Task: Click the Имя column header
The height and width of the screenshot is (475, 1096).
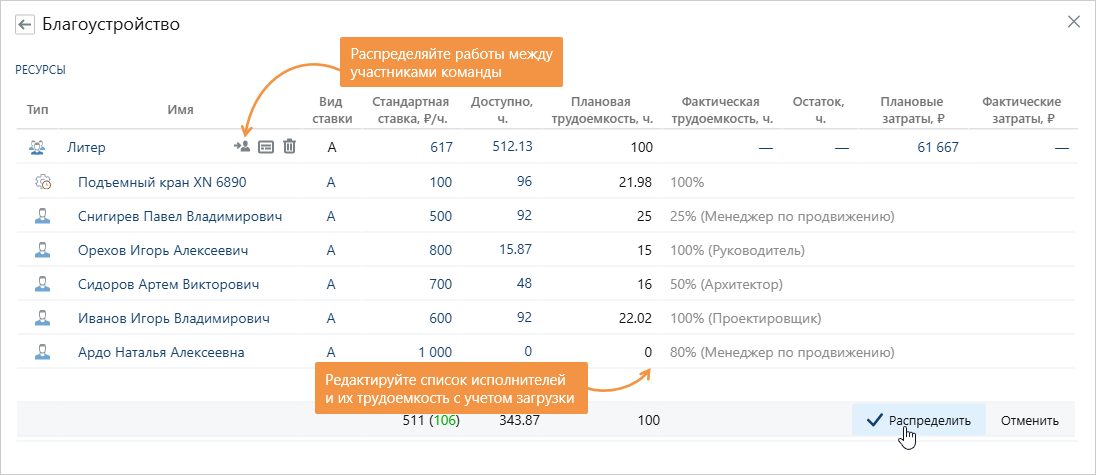Action: click(180, 110)
